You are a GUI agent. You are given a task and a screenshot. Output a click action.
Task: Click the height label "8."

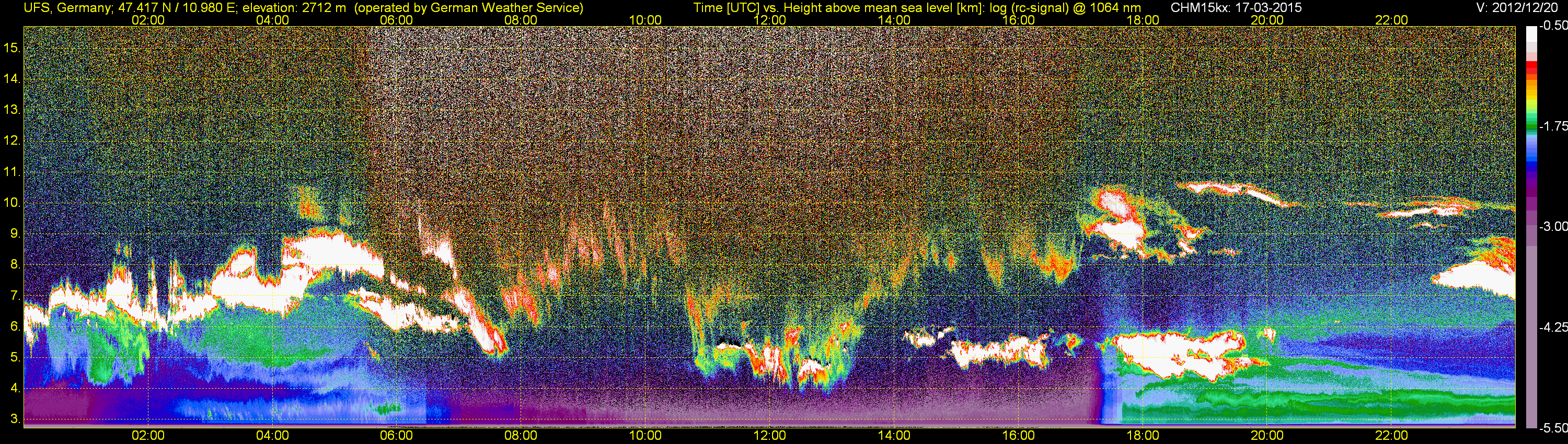click(x=15, y=265)
